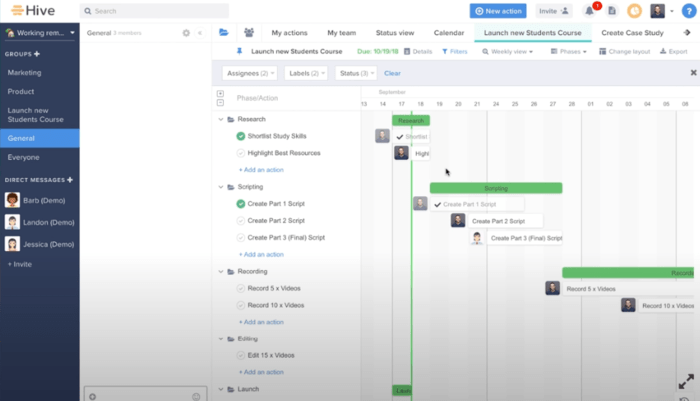Collapse chat panel with double-arrow icon
The width and height of the screenshot is (700, 401).
[199, 33]
